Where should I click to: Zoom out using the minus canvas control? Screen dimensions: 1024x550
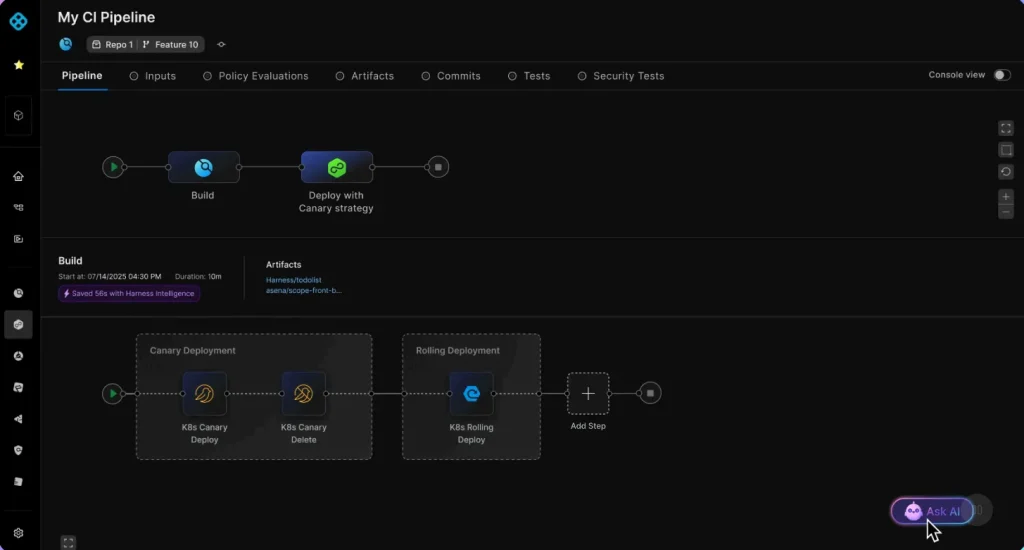[1006, 212]
